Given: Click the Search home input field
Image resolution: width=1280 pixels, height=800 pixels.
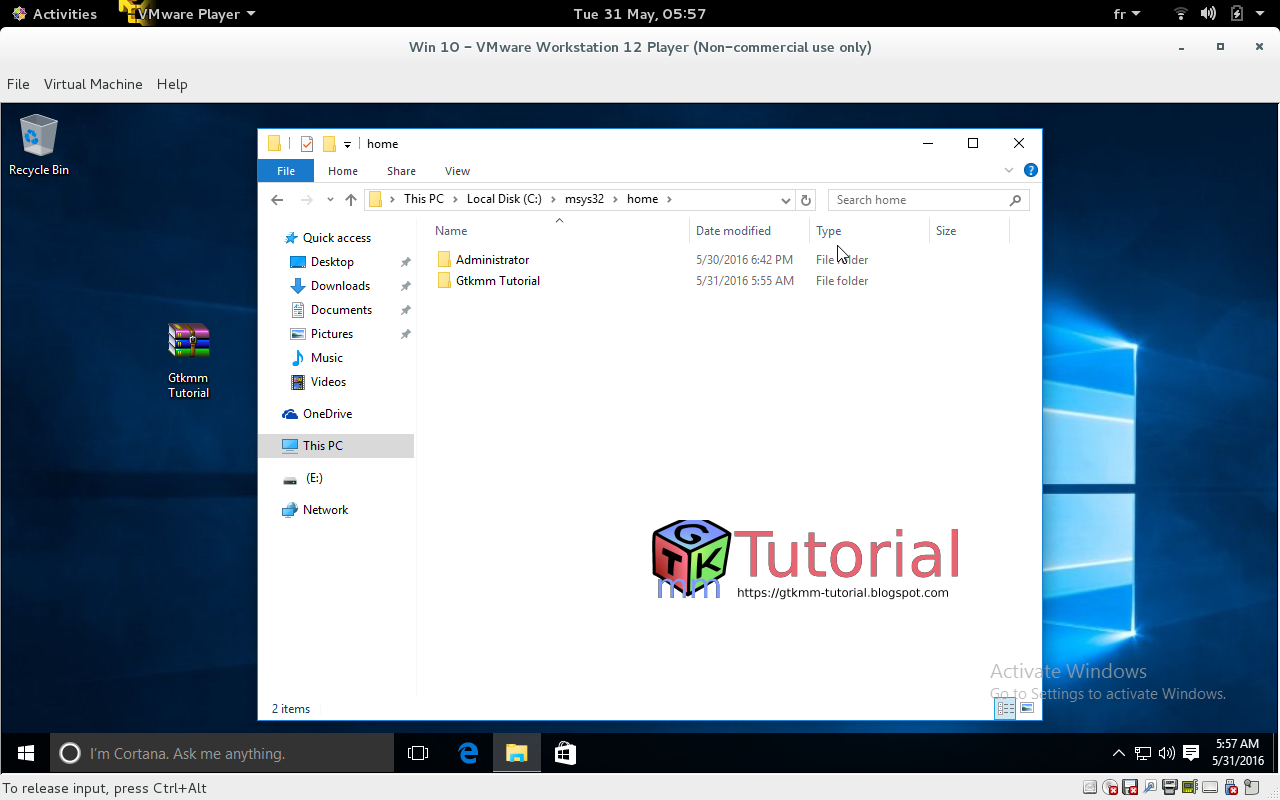Looking at the screenshot, I should [919, 200].
